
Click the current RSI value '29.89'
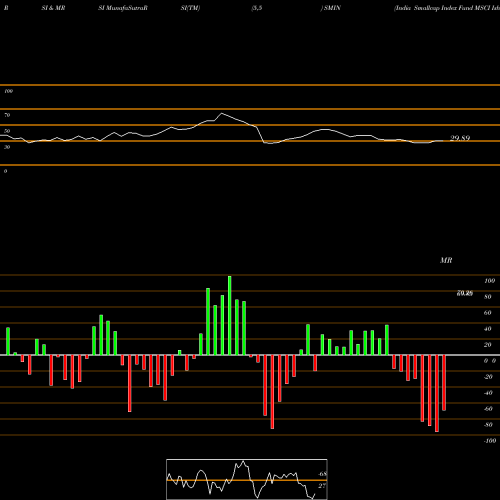click(x=460, y=138)
